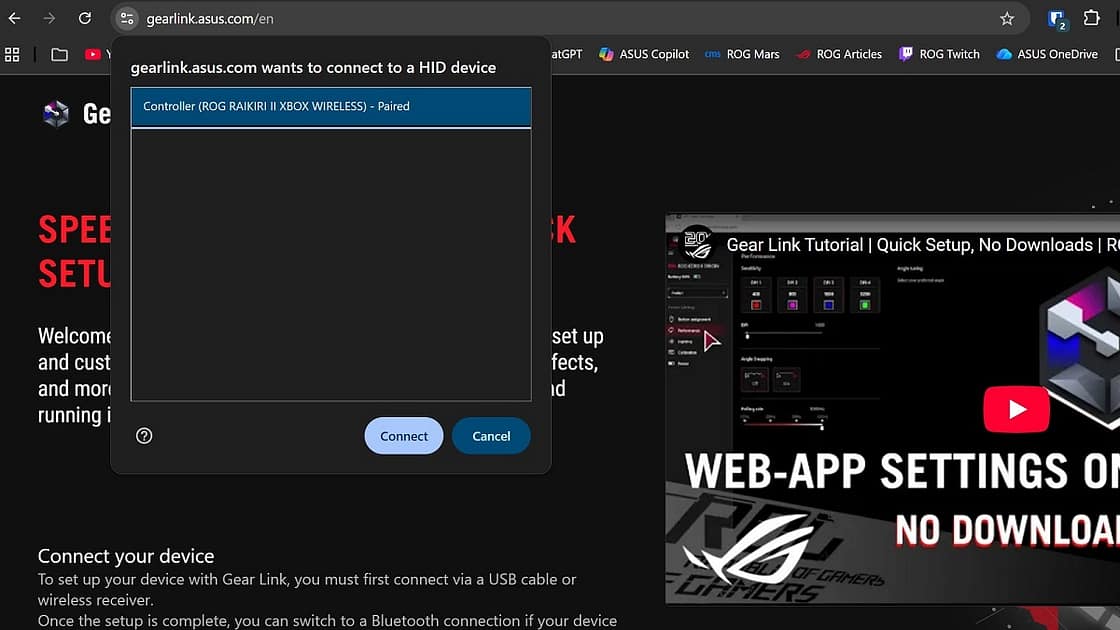Open site information icon in address bar
Image resolution: width=1120 pixels, height=630 pixels.
[x=125, y=18]
